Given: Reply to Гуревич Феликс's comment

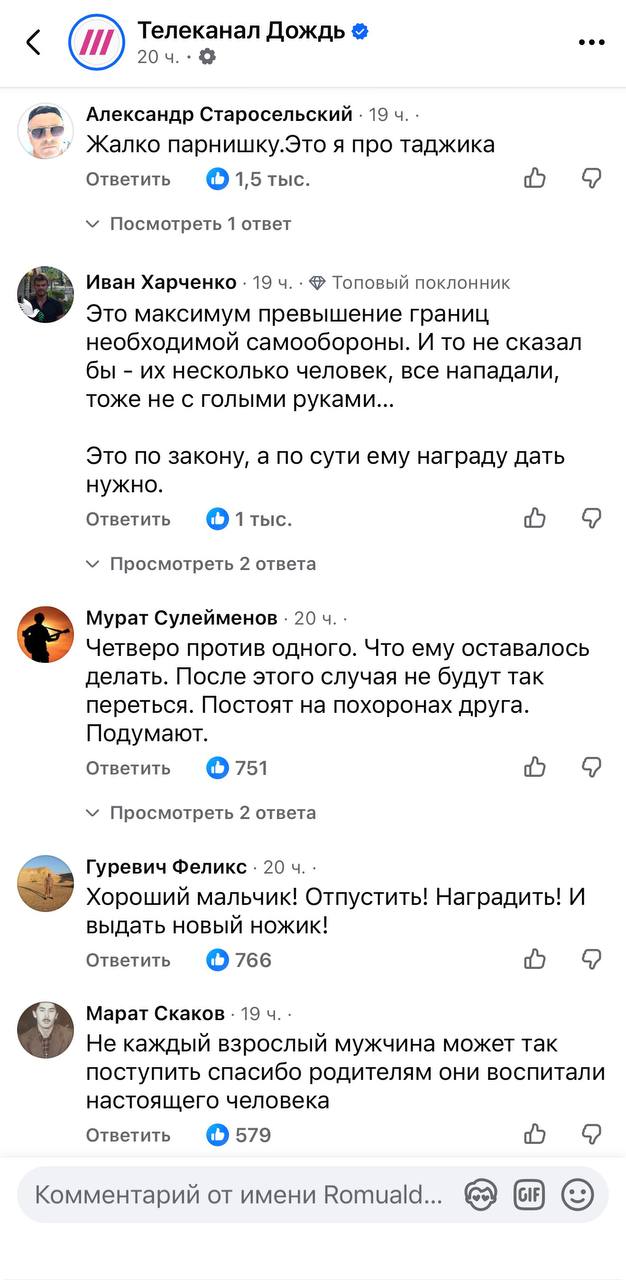Looking at the screenshot, I should point(128,960).
